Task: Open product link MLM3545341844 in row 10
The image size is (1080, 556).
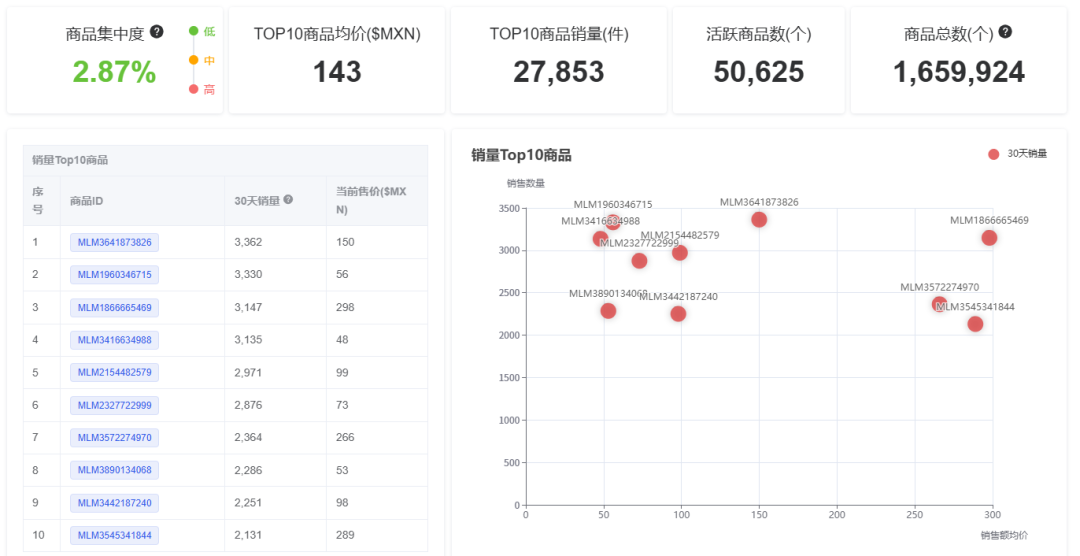Action: pyautogui.click(x=114, y=535)
